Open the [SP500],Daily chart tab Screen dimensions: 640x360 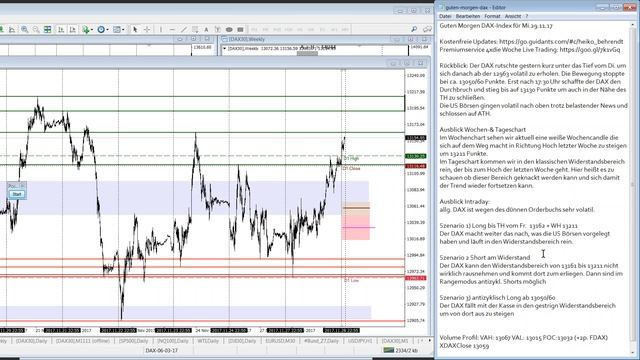tap(134, 341)
